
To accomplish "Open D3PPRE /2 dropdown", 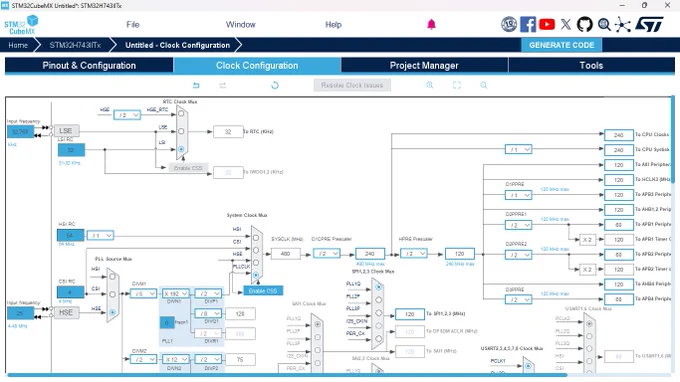I will [x=518, y=300].
